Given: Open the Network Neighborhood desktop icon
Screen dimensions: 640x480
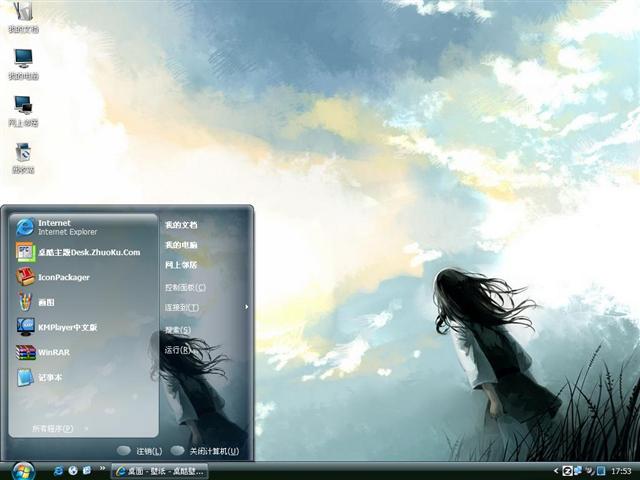Looking at the screenshot, I should 23,111.
